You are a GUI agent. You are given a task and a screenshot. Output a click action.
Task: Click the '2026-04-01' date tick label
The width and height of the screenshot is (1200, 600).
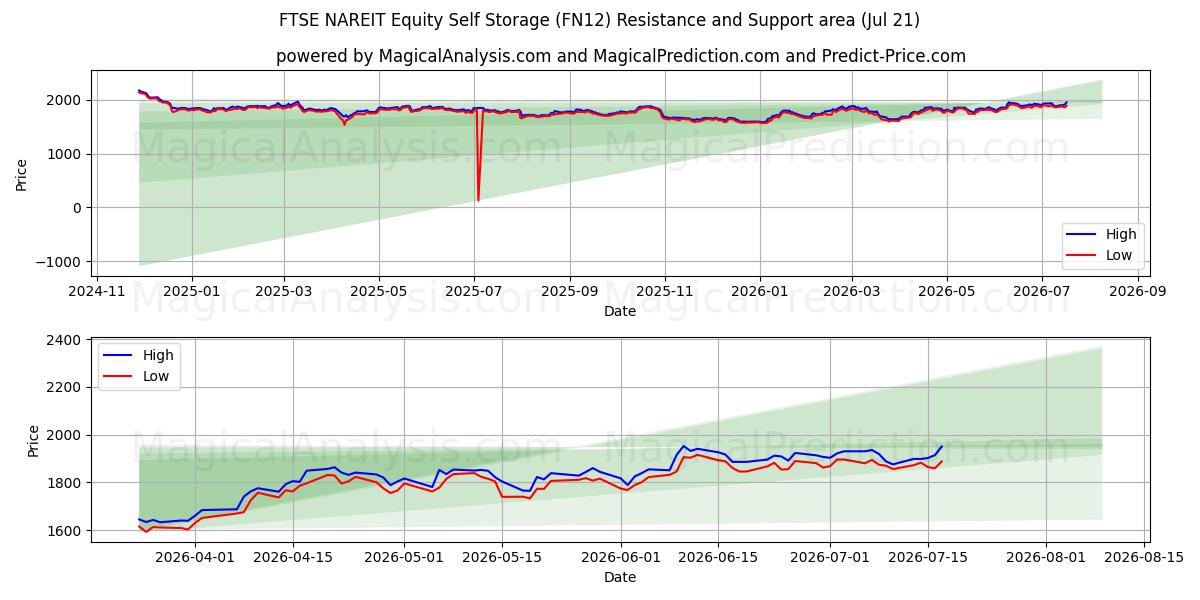click(x=194, y=557)
